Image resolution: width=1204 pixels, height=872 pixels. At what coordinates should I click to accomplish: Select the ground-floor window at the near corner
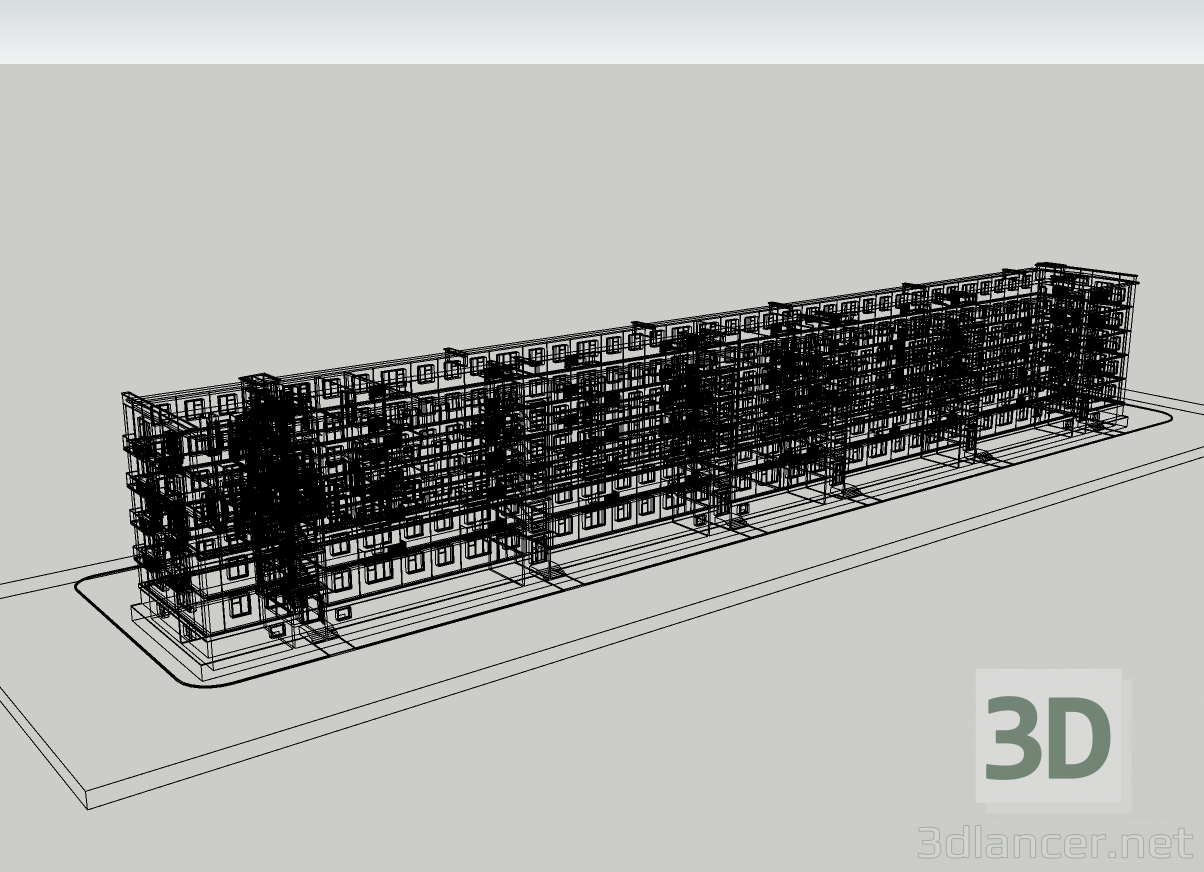click(240, 606)
